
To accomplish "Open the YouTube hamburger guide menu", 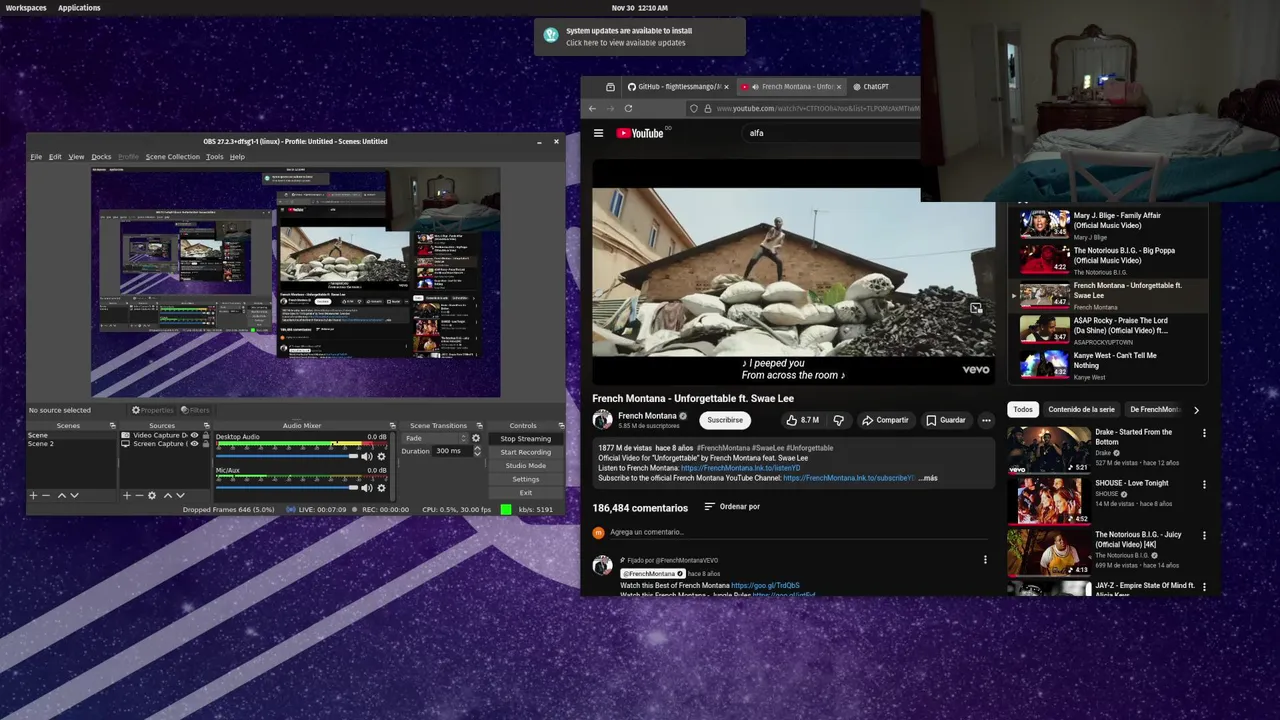I will (x=598, y=133).
